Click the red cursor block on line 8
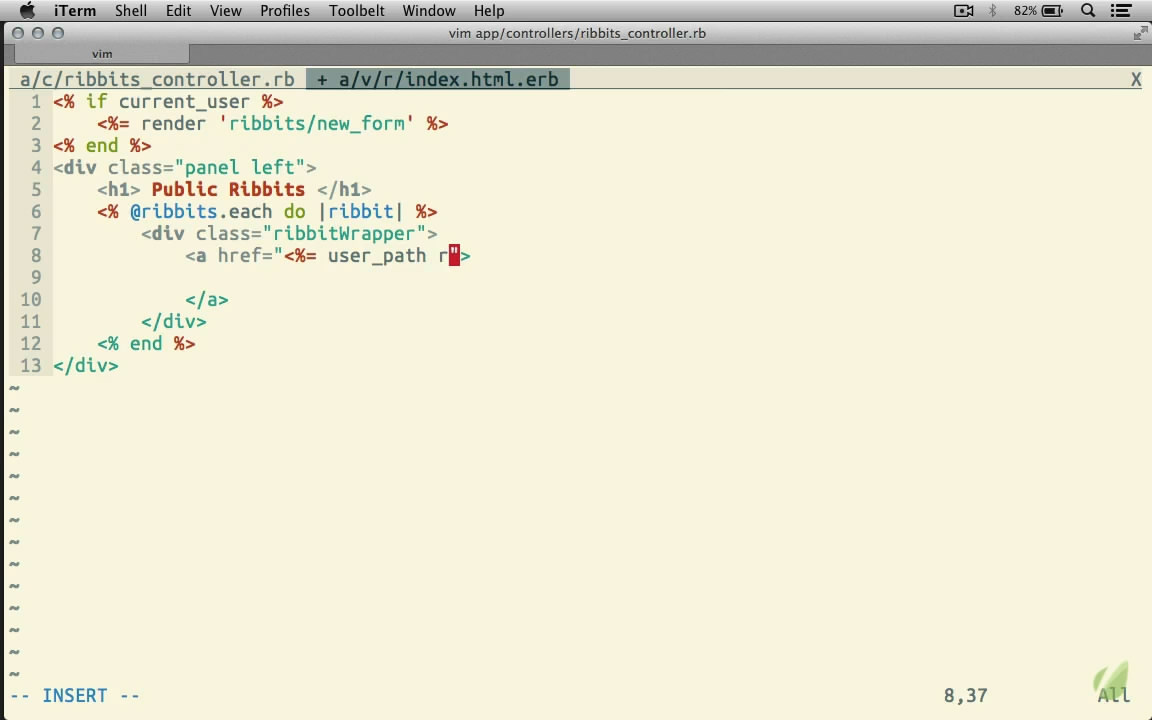Viewport: 1152px width, 720px height. [454, 256]
